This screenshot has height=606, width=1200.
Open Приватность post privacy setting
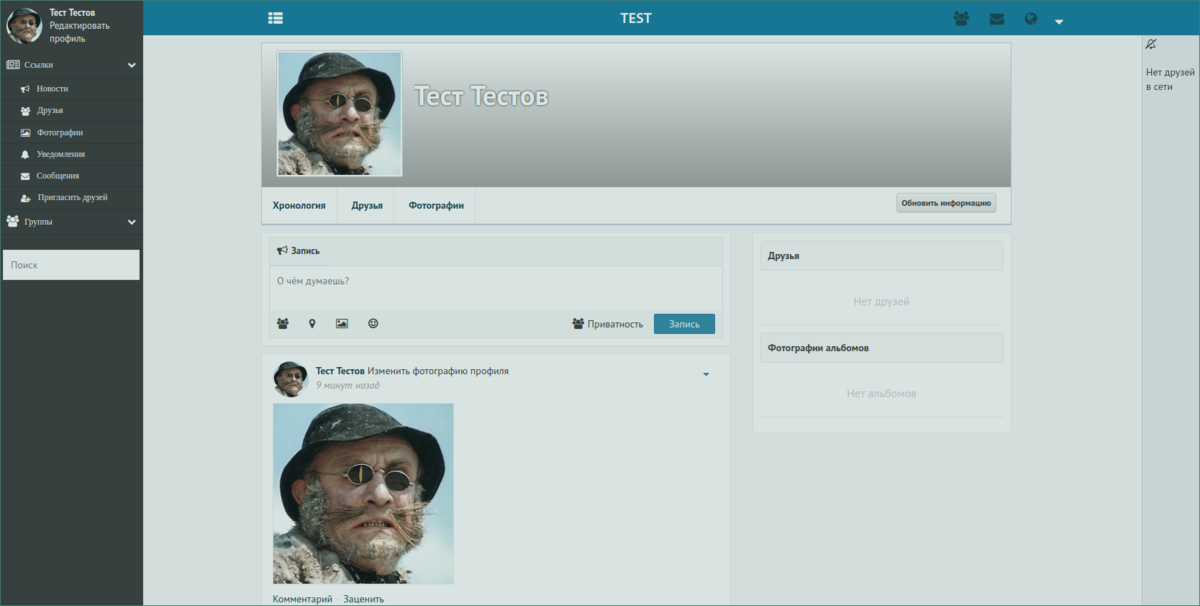pos(607,324)
